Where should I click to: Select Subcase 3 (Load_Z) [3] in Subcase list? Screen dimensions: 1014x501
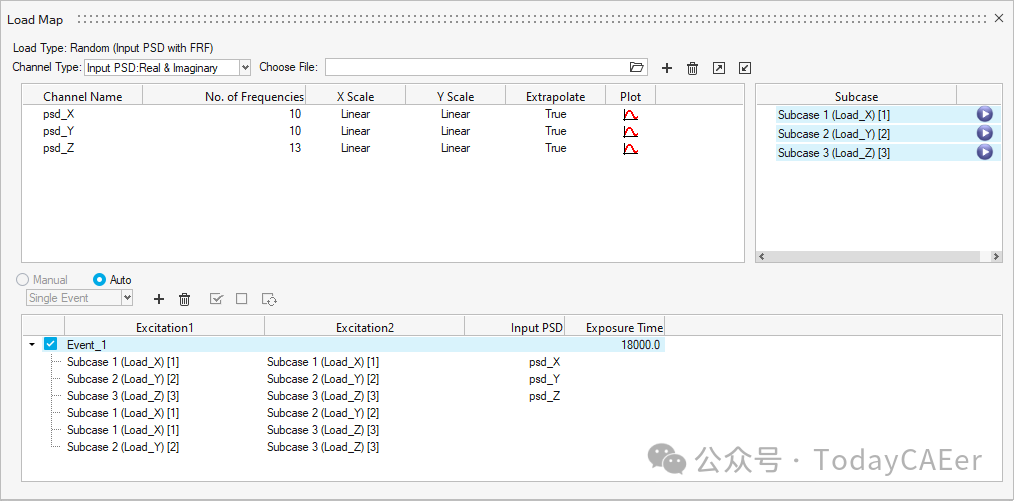pos(834,153)
